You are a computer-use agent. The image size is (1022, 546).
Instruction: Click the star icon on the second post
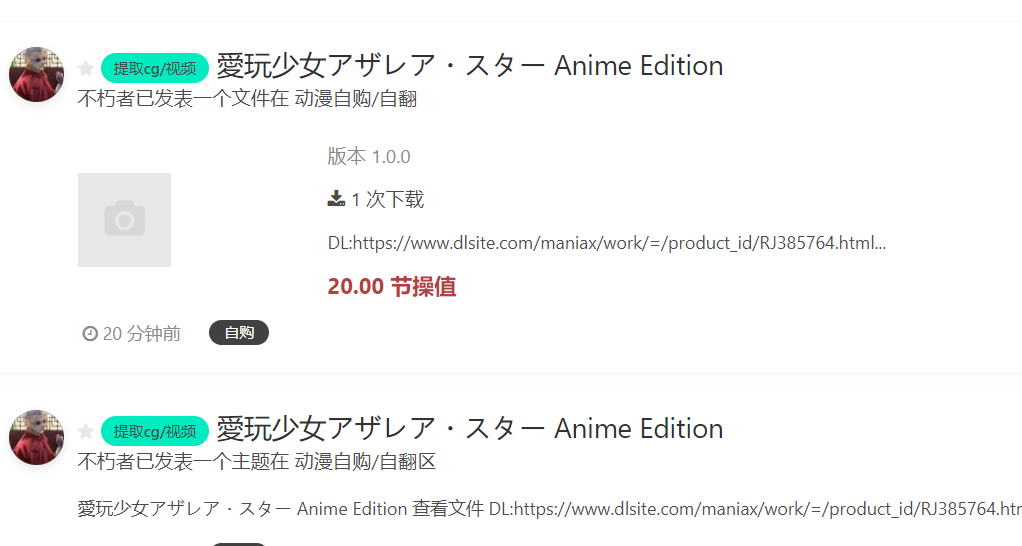[x=86, y=431]
